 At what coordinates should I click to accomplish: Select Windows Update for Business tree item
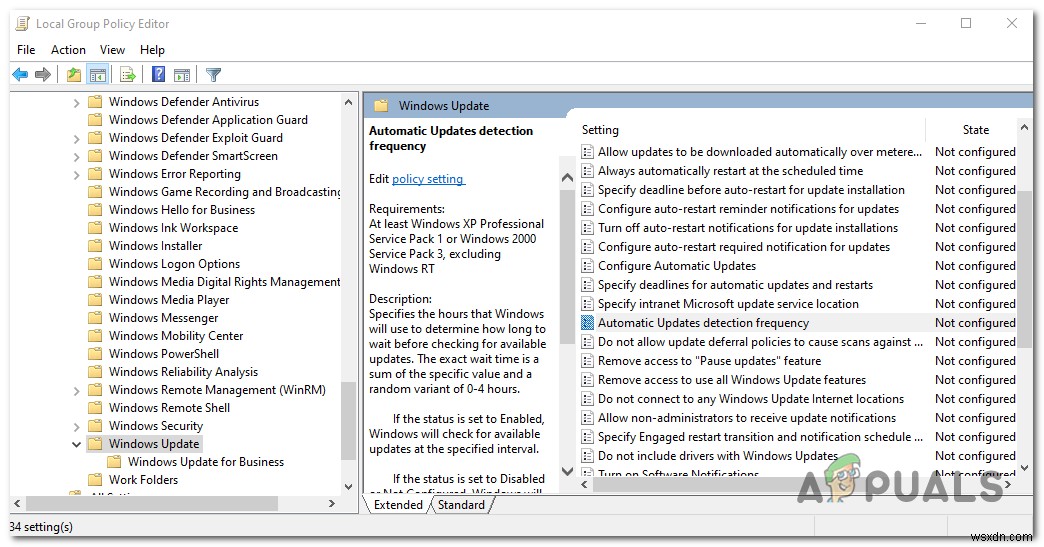click(x=206, y=462)
